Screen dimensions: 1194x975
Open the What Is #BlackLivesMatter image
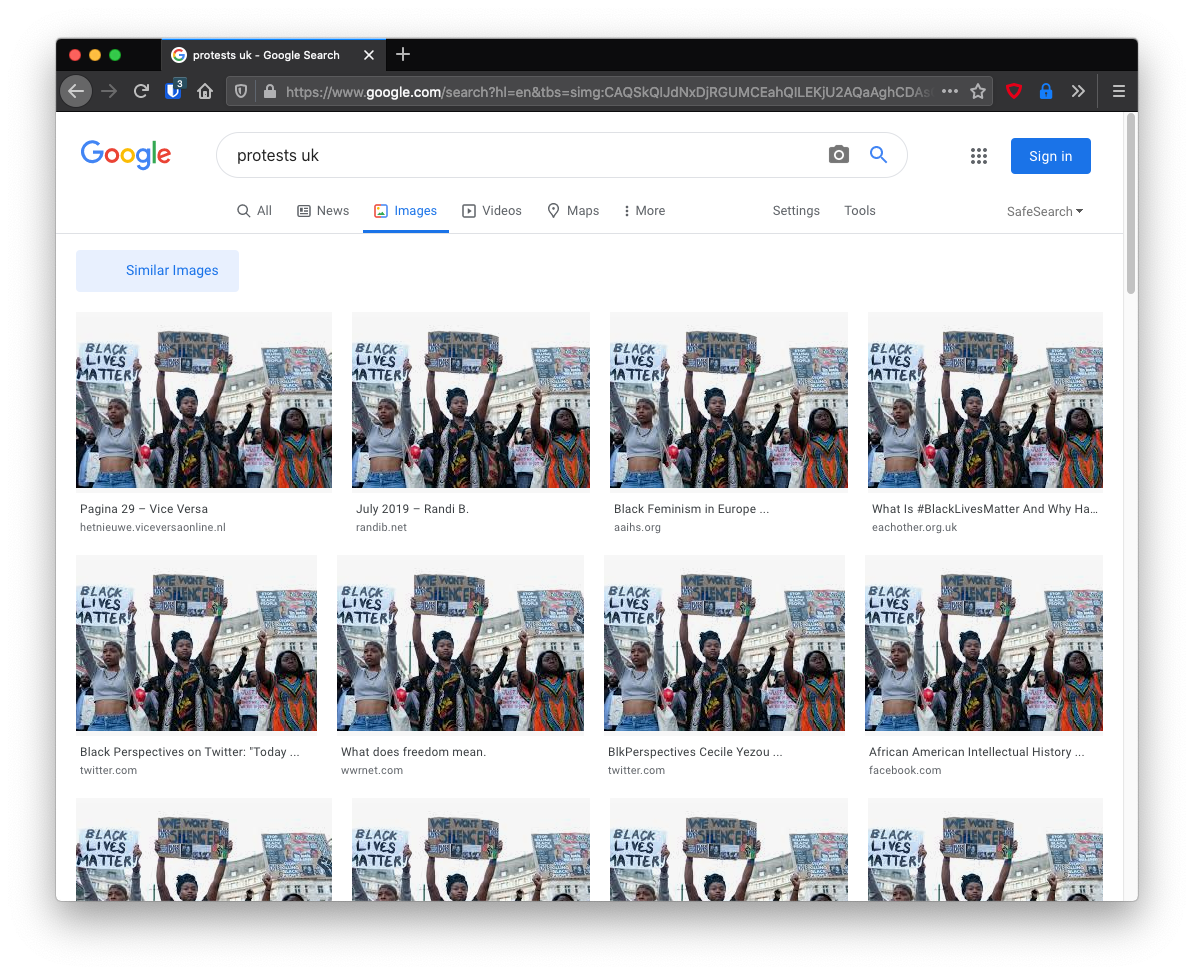coord(985,400)
